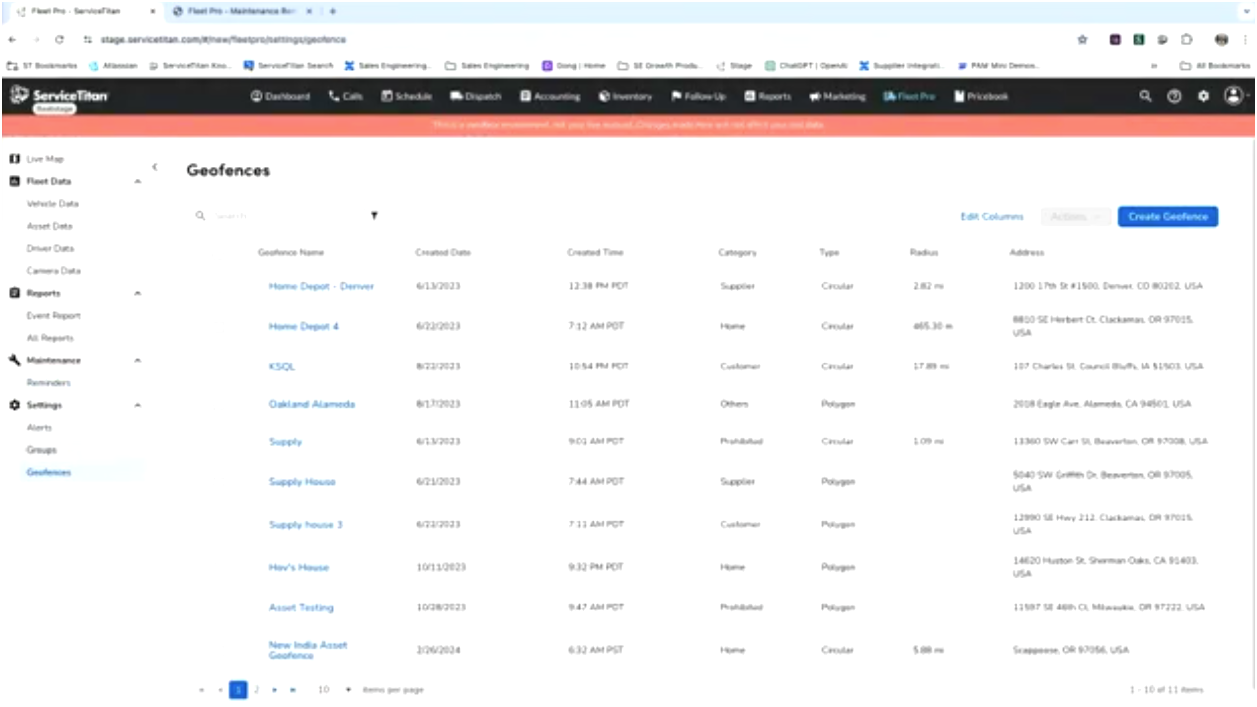1257x707 pixels.
Task: Click the geofence search field
Action: click(280, 216)
